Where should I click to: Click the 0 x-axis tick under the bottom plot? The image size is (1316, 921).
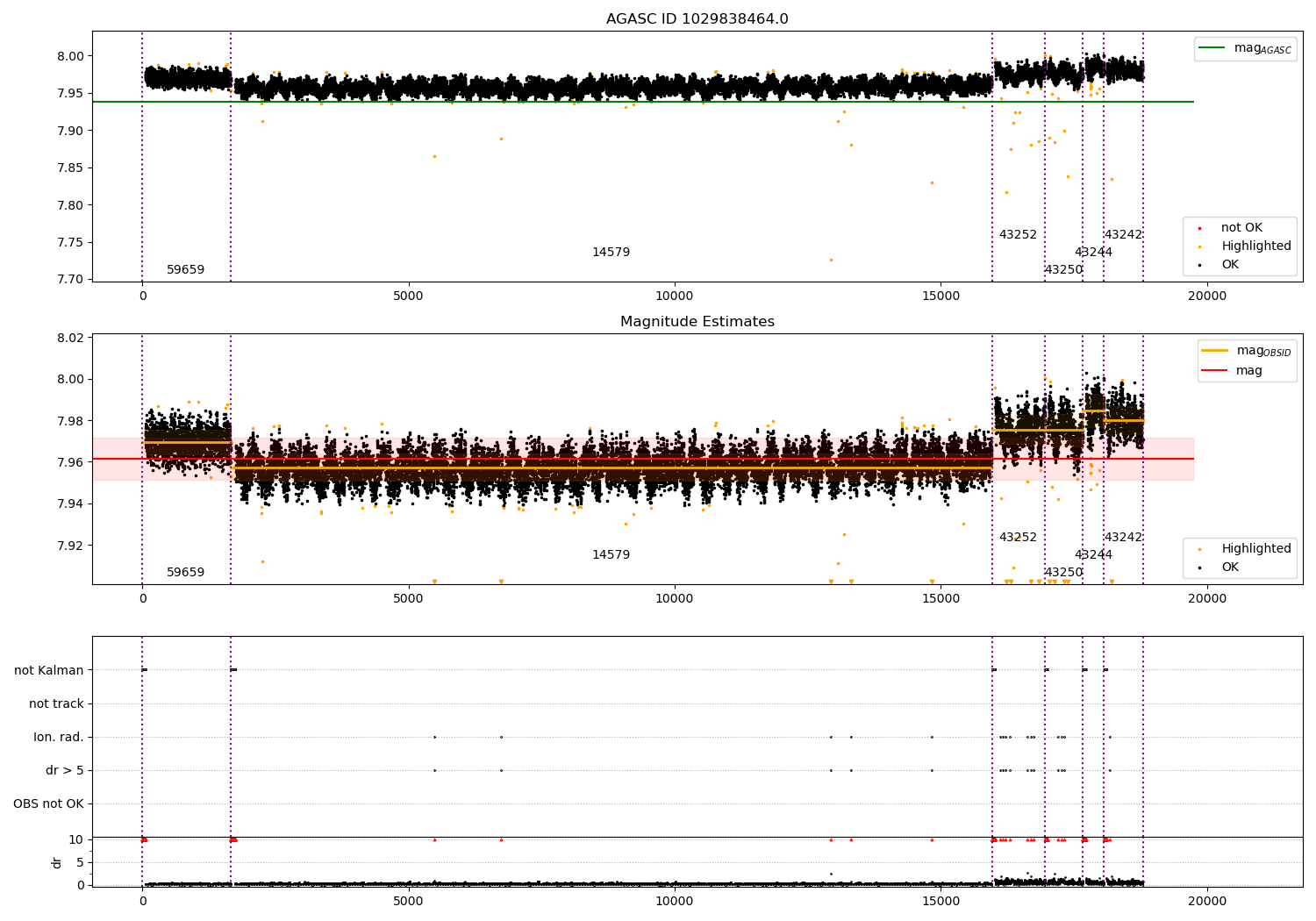click(142, 902)
